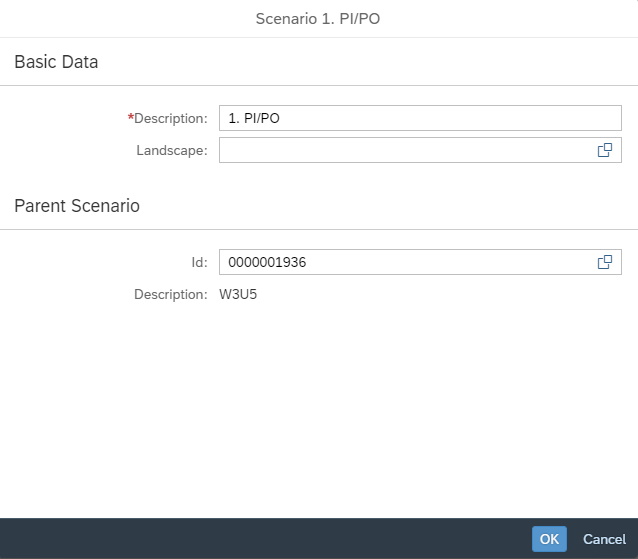Click the separator line under Parent Scenario

coord(319,229)
